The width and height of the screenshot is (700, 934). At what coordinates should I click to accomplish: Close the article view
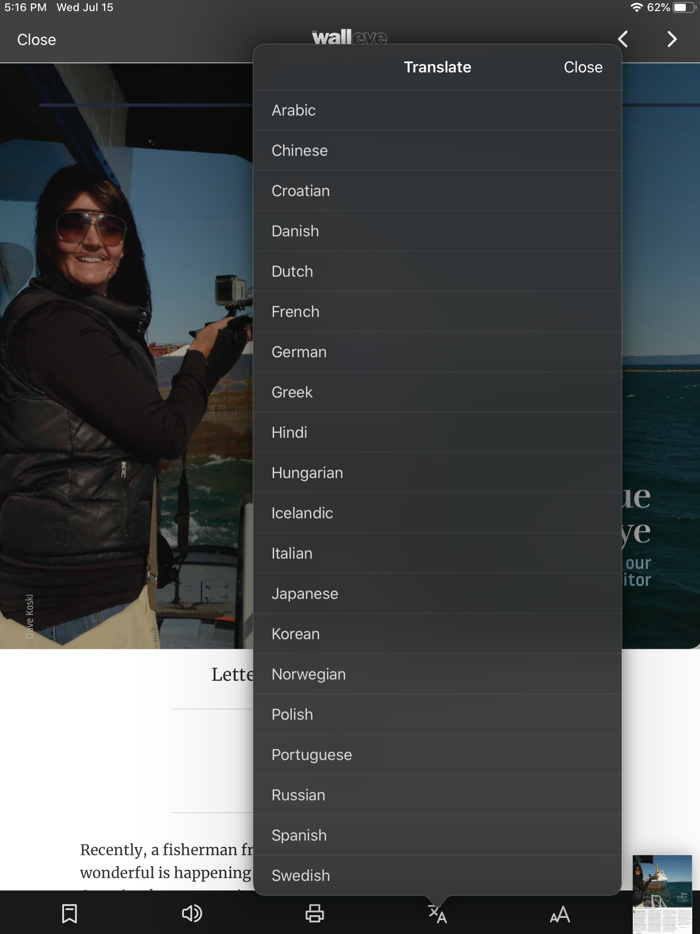tap(36, 39)
